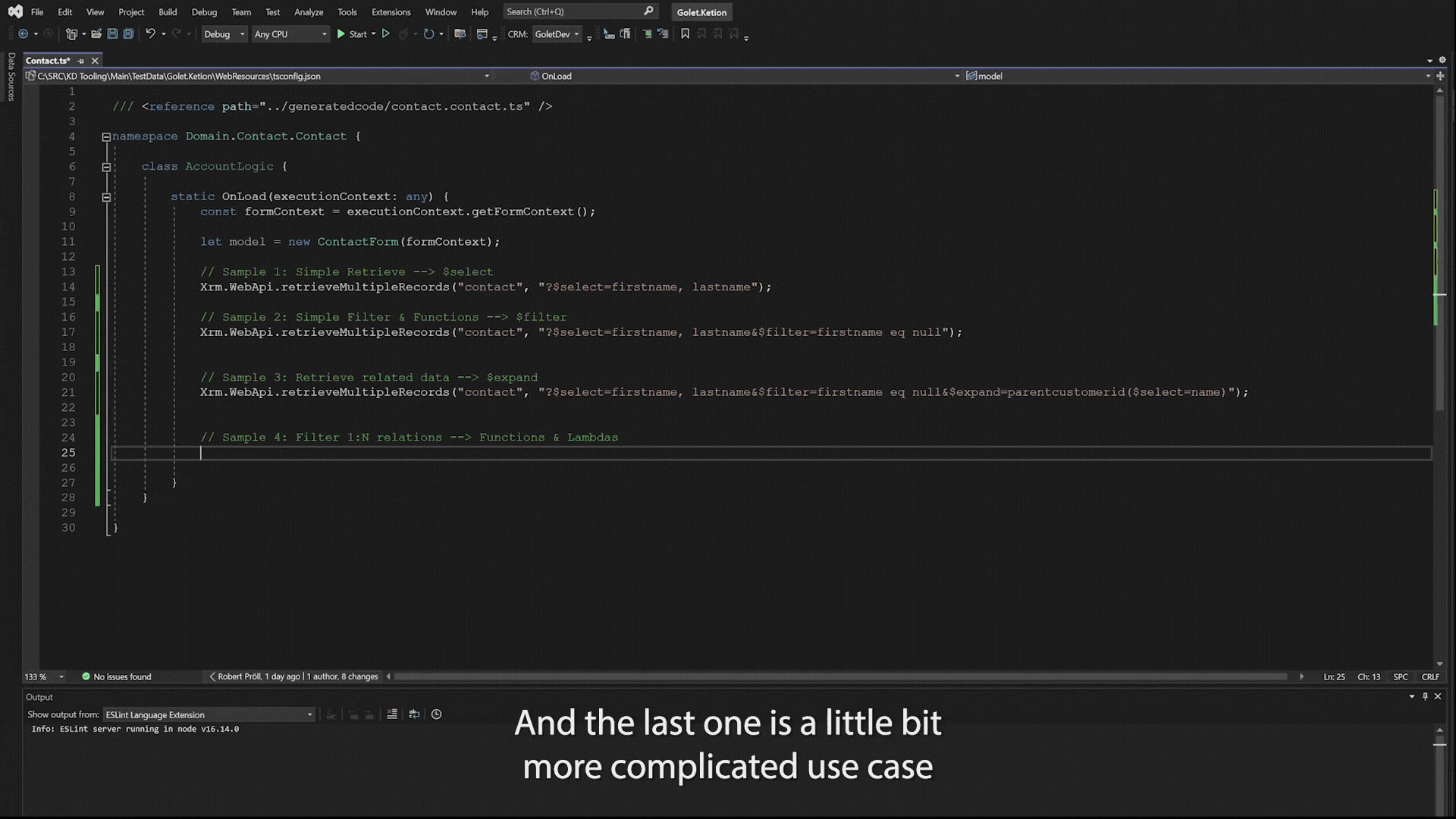Click the Golet.Ketion solution name button

[701, 12]
